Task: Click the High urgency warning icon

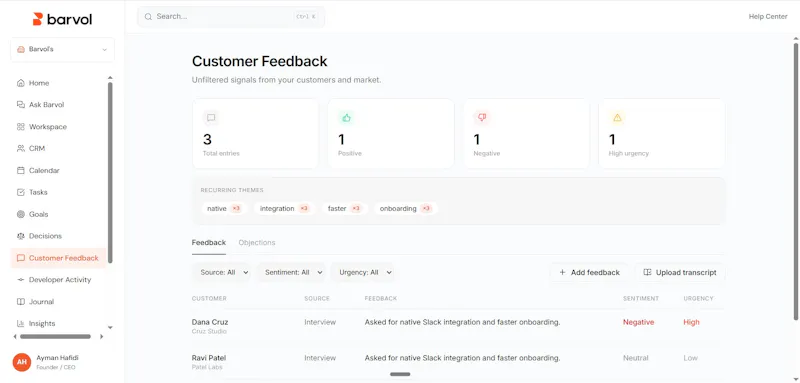Action: (x=617, y=118)
